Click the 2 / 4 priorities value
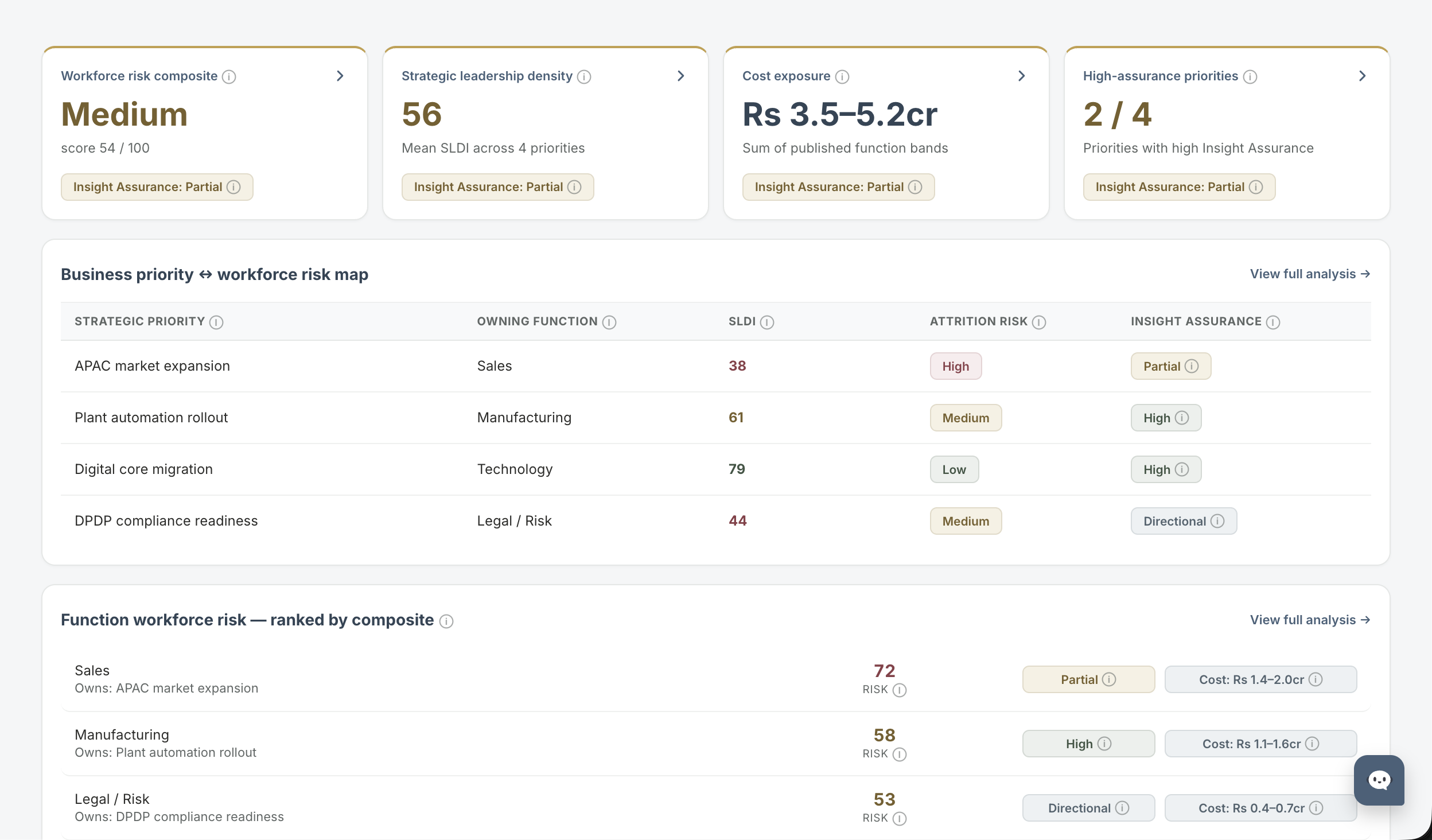The height and width of the screenshot is (840, 1432). point(1117,114)
